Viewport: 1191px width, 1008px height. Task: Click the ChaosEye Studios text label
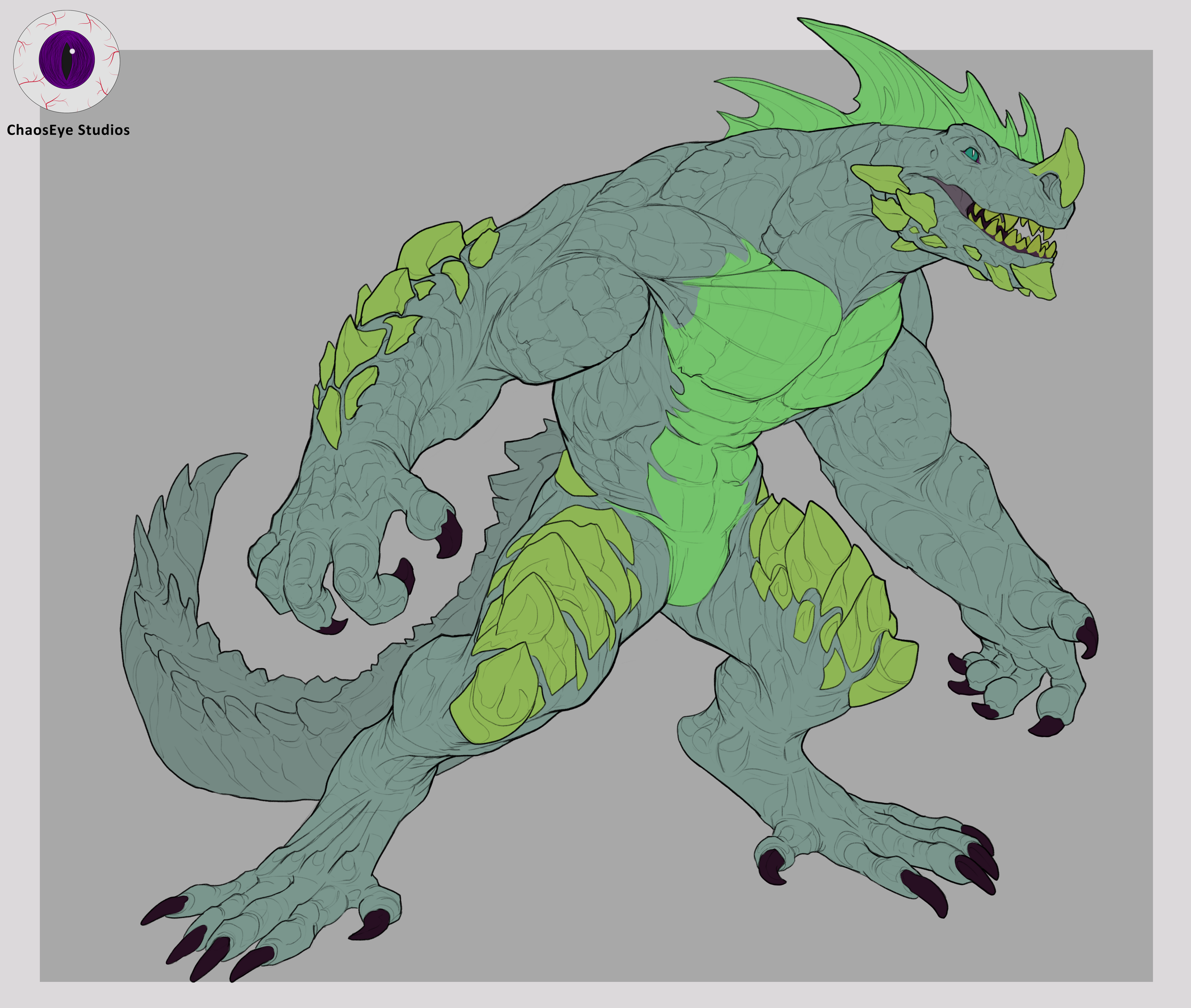(x=68, y=130)
